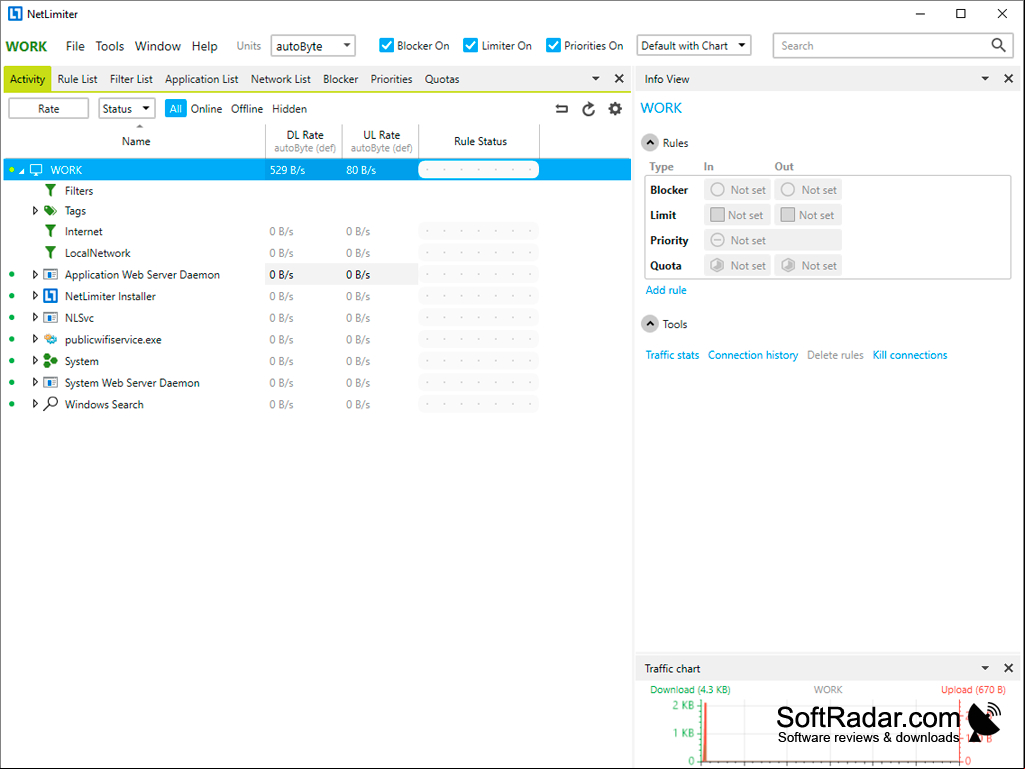Click the NLSvc application icon
1025x769 pixels.
(50, 318)
